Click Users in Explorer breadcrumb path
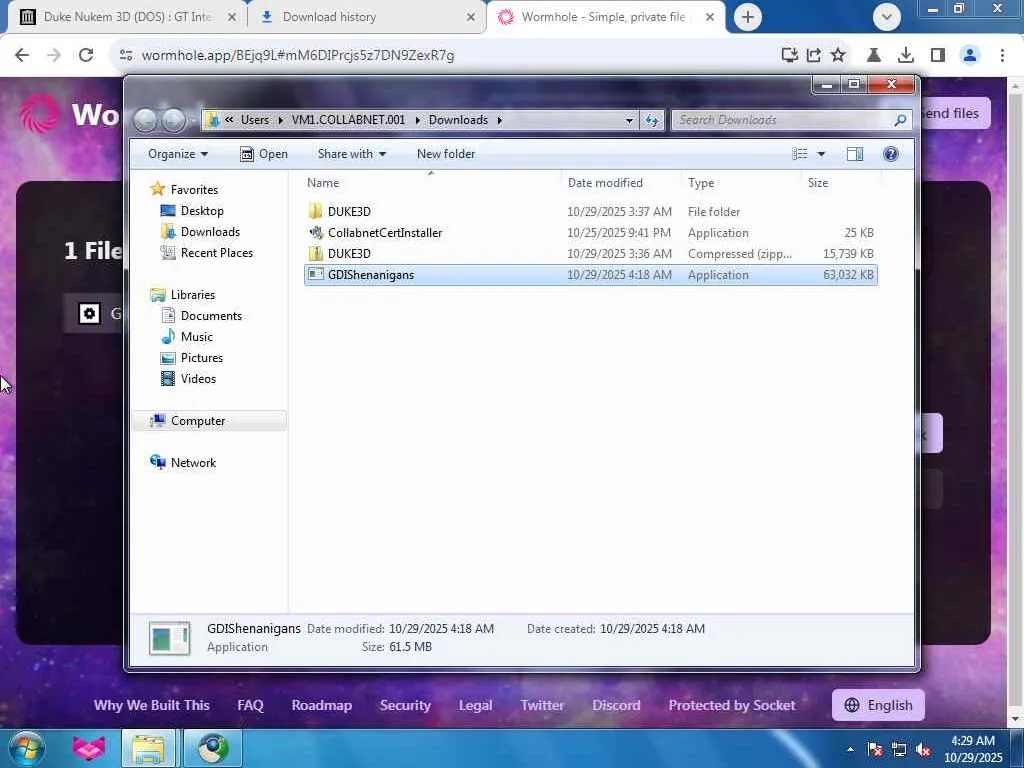 click(x=255, y=120)
